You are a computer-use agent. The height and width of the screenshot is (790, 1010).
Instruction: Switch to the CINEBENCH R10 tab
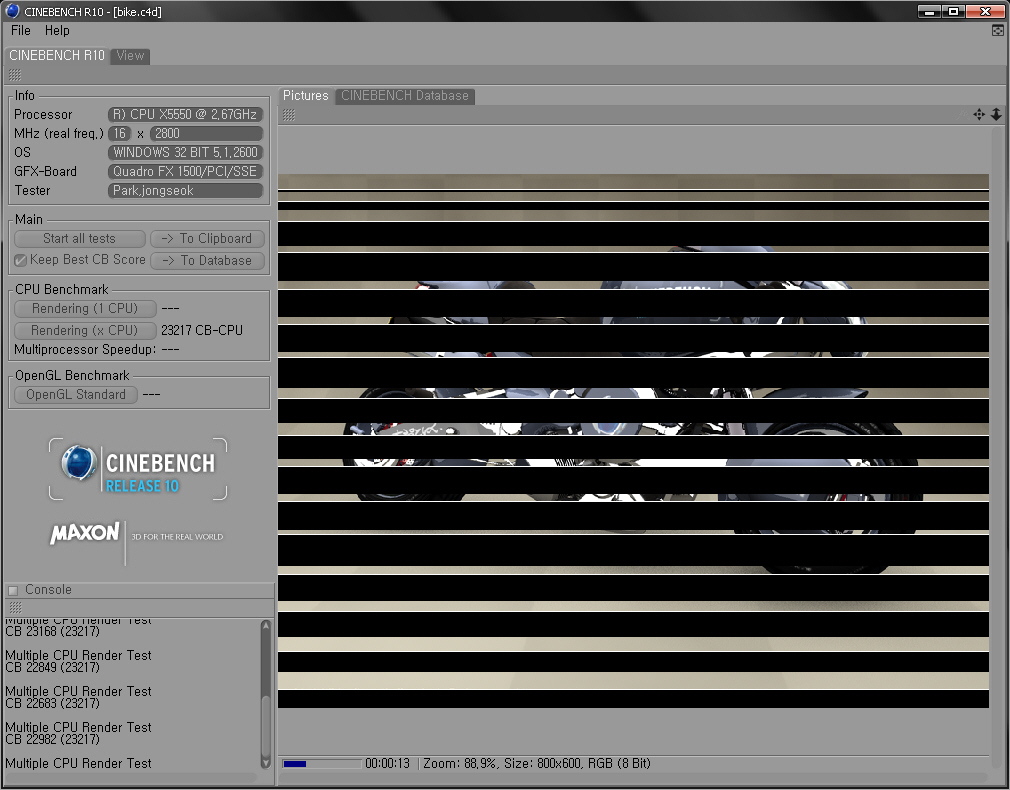pyautogui.click(x=57, y=55)
